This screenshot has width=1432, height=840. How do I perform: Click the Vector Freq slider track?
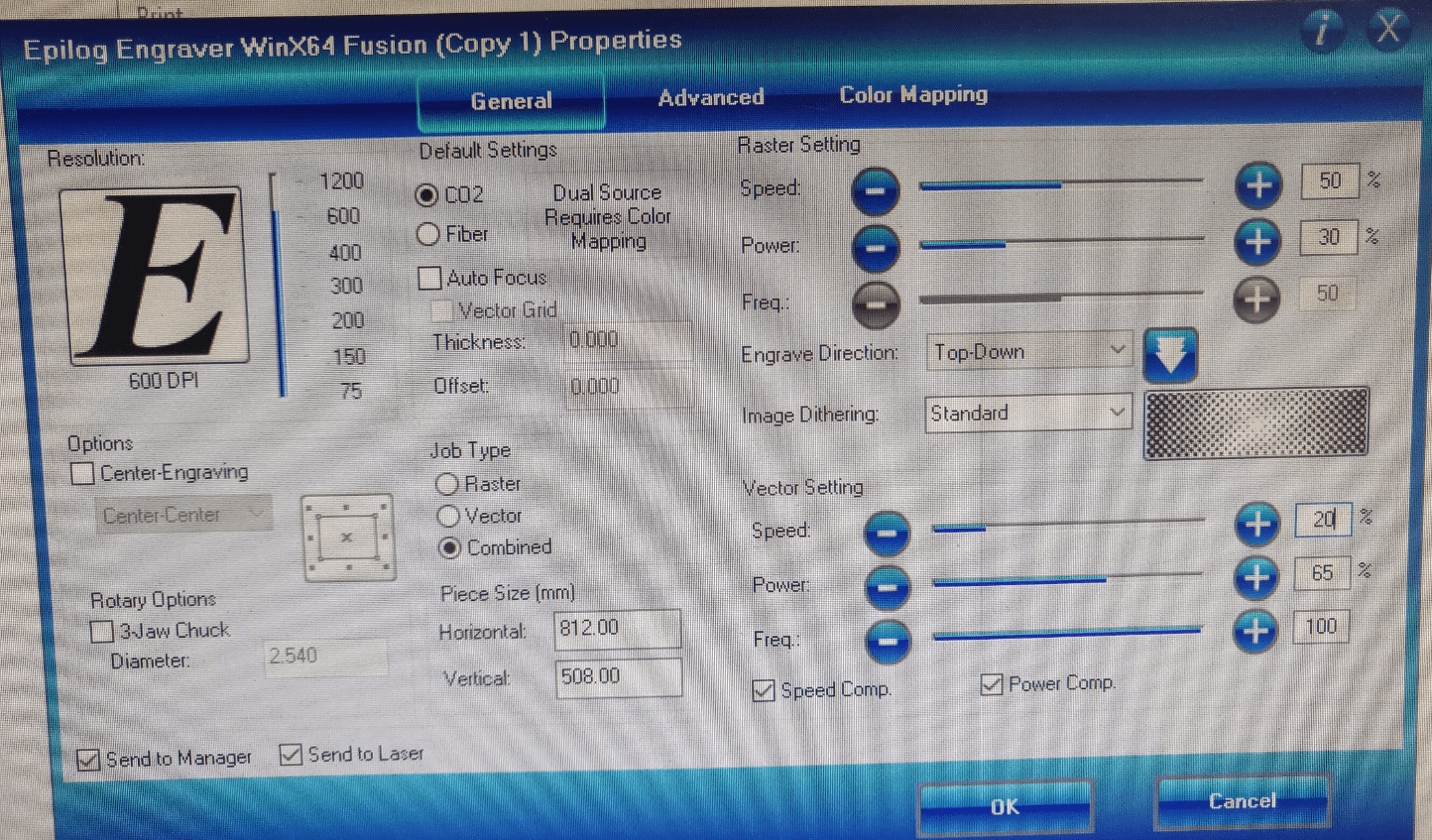(x=1068, y=633)
